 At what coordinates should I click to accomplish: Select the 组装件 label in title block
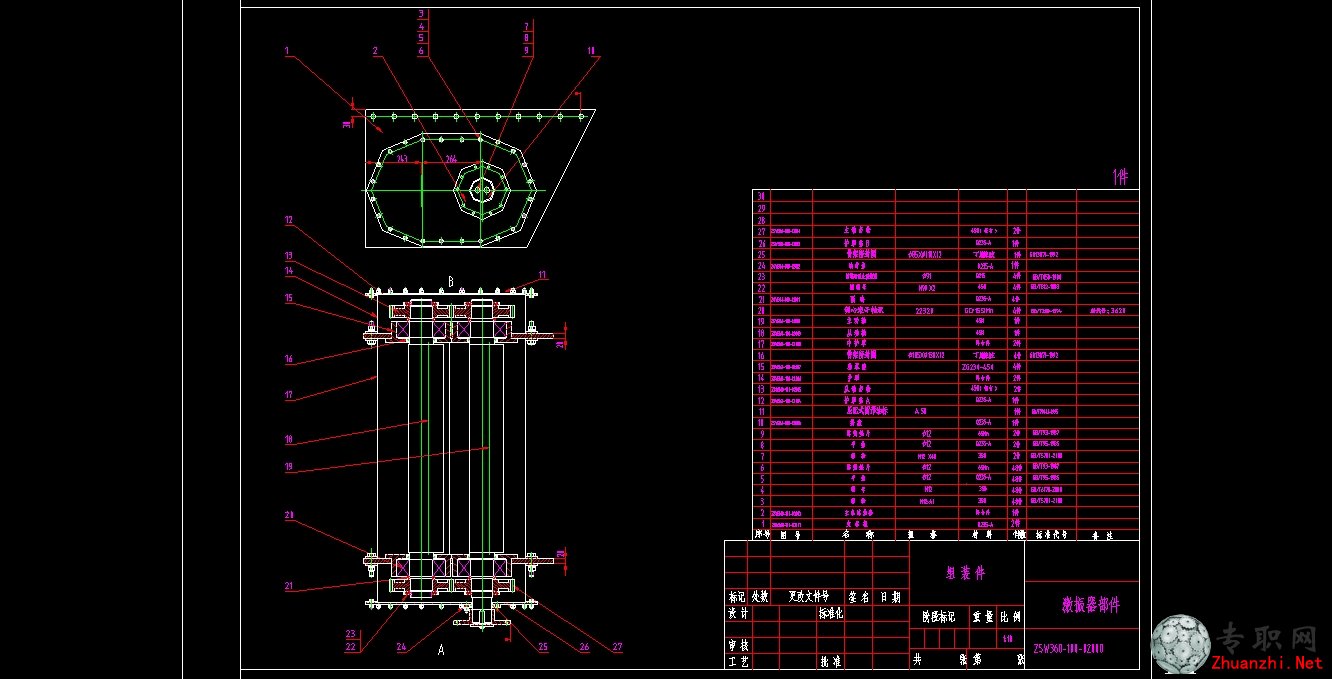point(966,573)
